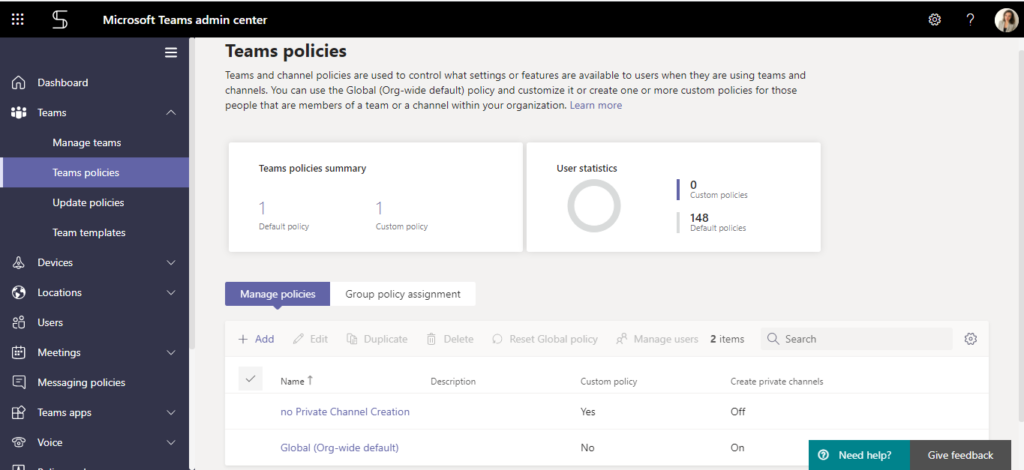Image resolution: width=1024 pixels, height=470 pixels.
Task: Click the Devices bell icon in sidebar
Action: [19, 262]
